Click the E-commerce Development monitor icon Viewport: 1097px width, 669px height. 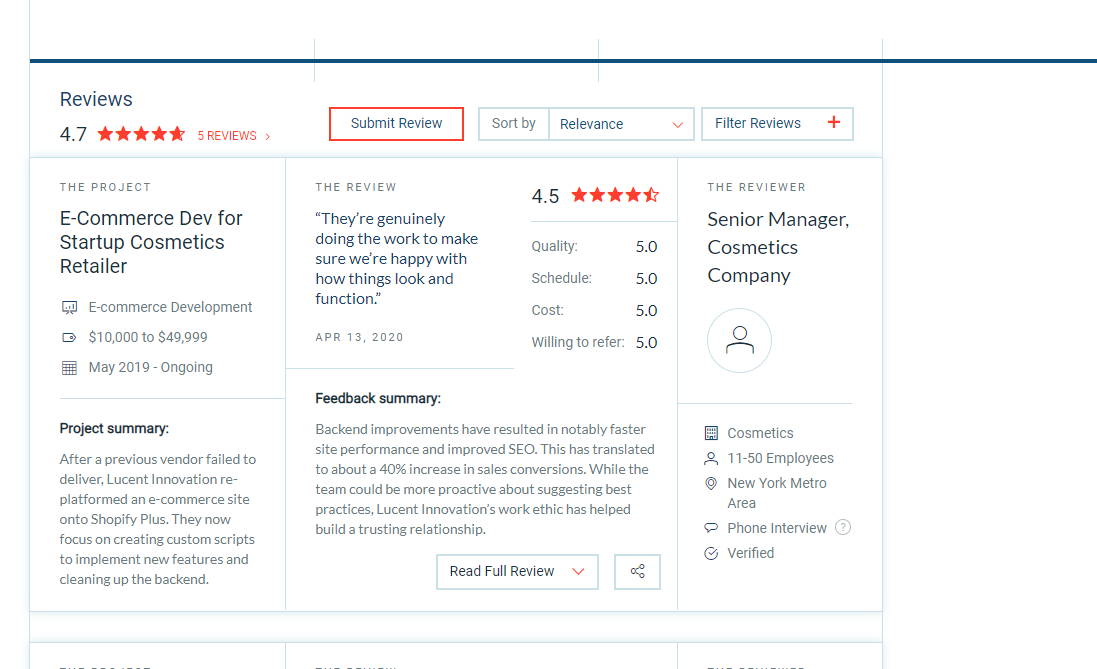69,307
